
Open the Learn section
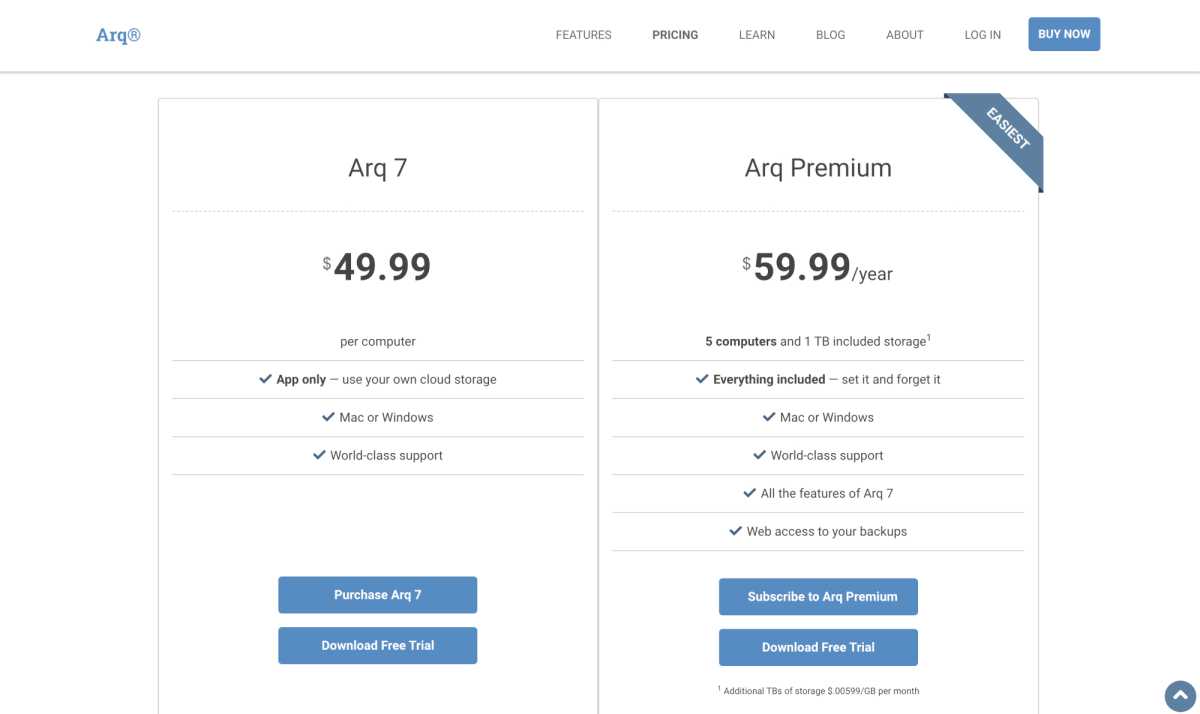[x=757, y=35]
